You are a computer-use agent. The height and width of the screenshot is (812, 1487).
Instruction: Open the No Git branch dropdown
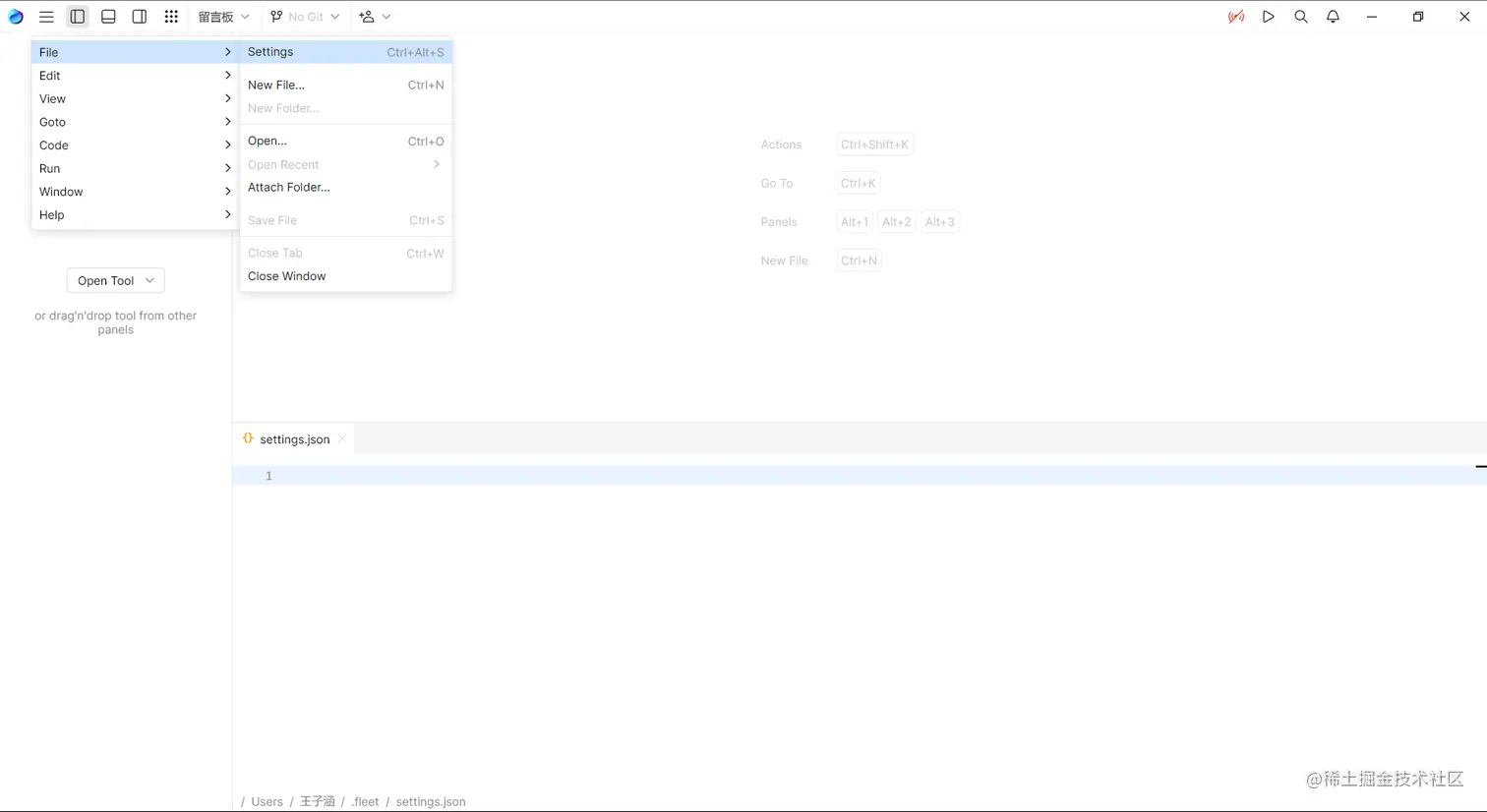click(305, 17)
